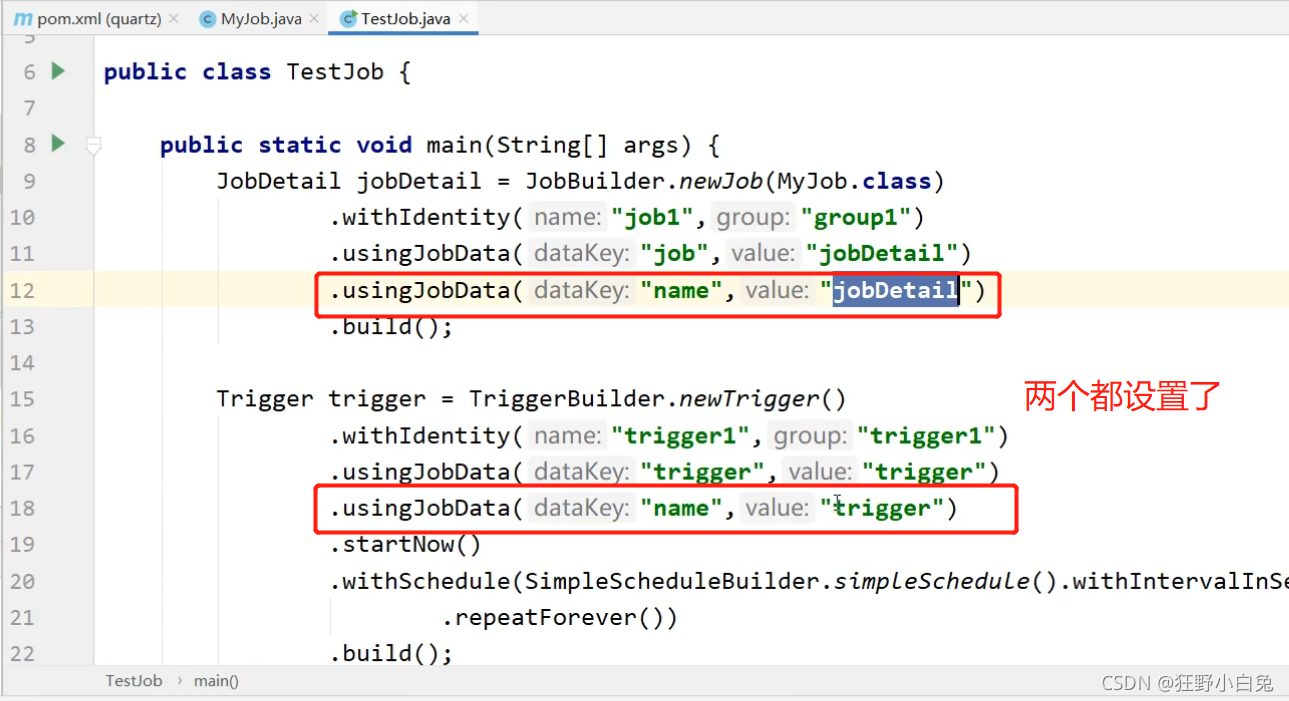Close the pom.xml (quartz) tab
The width and height of the screenshot is (1289, 701).
coord(175,18)
